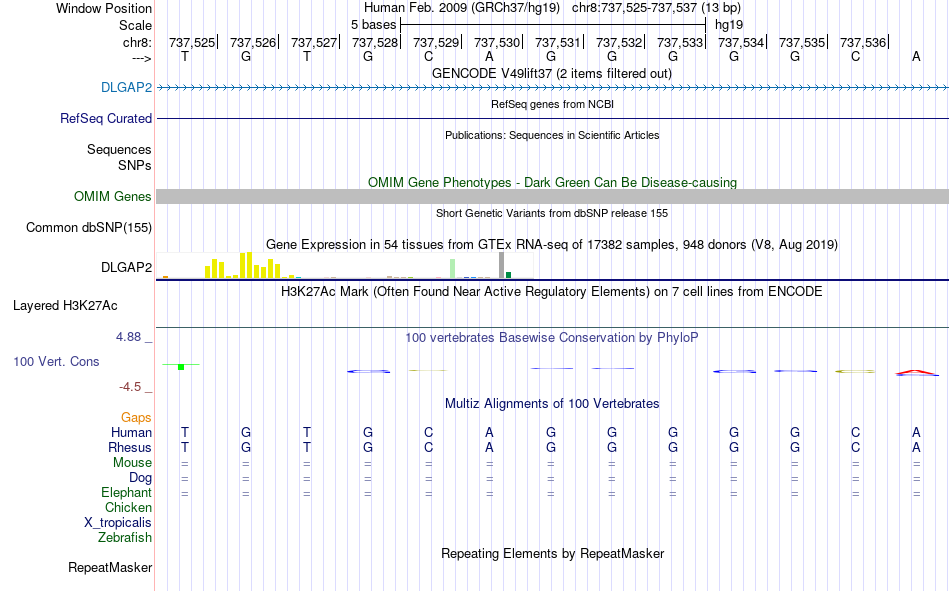Viewport: 950px width, 591px height.
Task: Click the Publications: Sequences in Scientific Articles title
Action: 552,135
